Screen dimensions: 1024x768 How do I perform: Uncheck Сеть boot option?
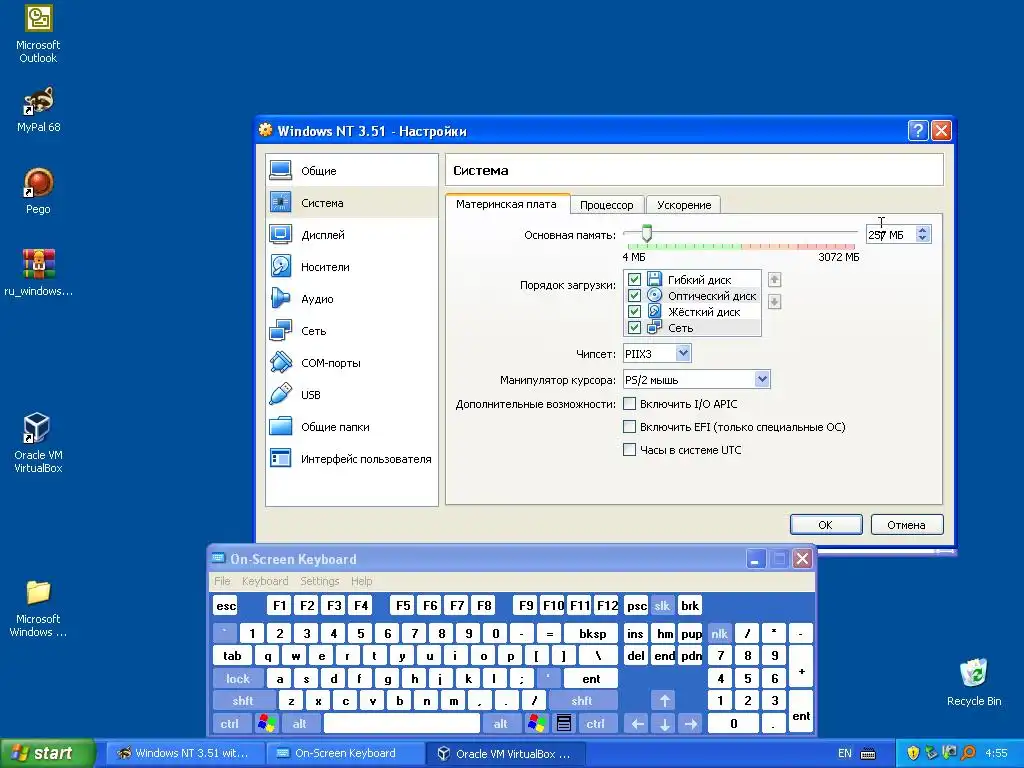tap(633, 327)
